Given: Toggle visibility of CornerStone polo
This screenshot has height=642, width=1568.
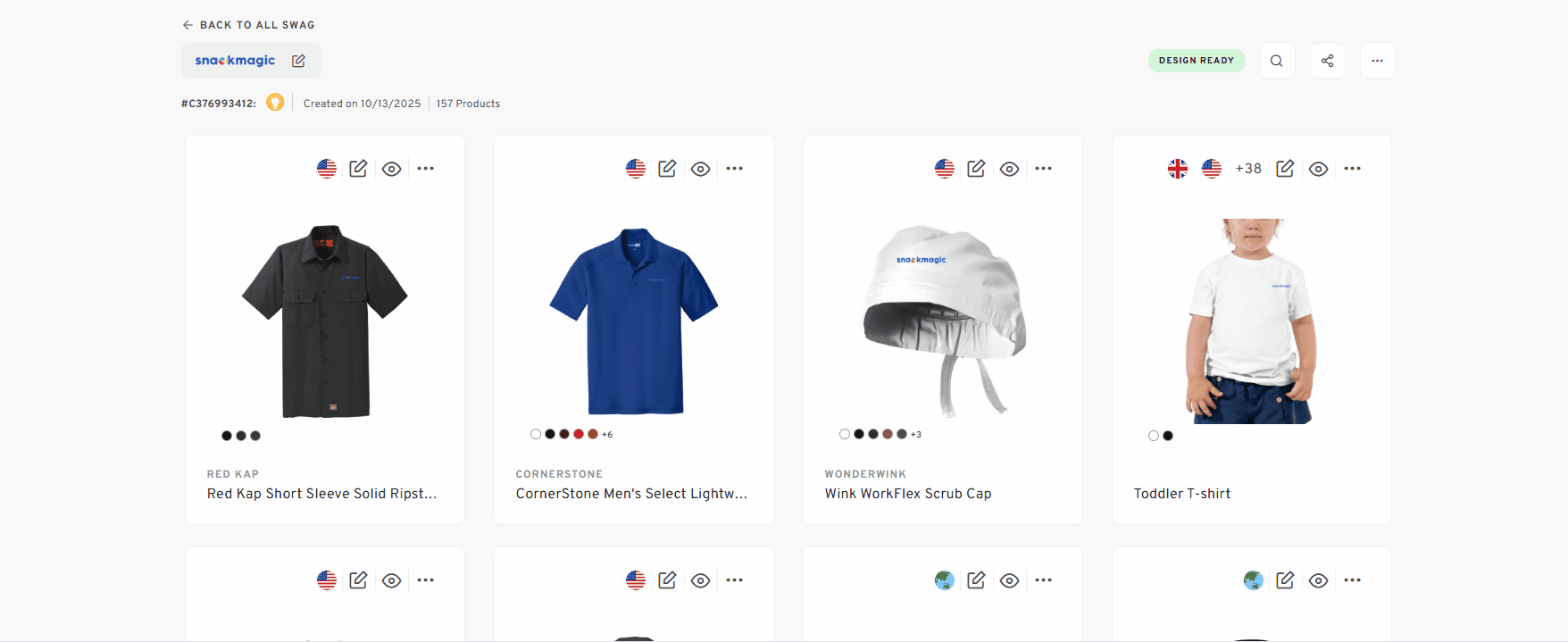Looking at the screenshot, I should pyautogui.click(x=700, y=169).
